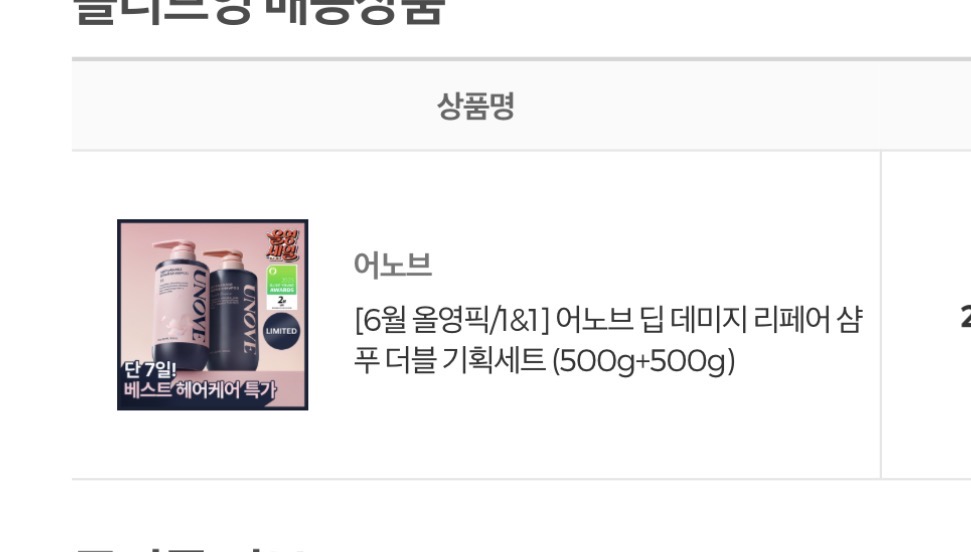Click the red 올영세일 sticker icon

click(x=283, y=244)
